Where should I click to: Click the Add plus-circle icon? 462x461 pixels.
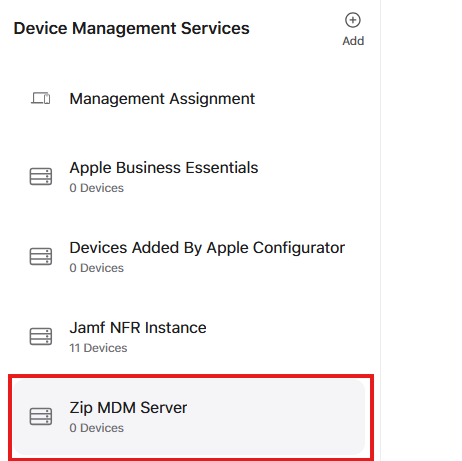click(x=353, y=20)
